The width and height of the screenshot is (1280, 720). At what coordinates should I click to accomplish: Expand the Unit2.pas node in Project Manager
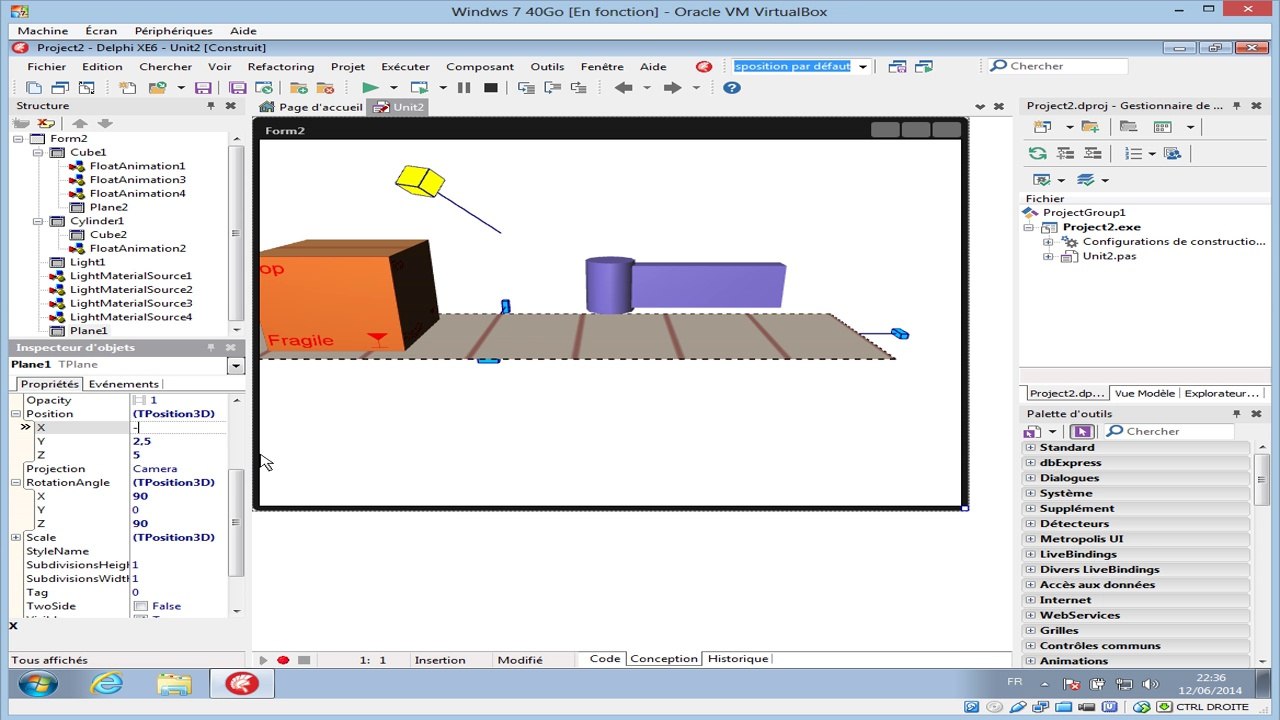(1048, 257)
